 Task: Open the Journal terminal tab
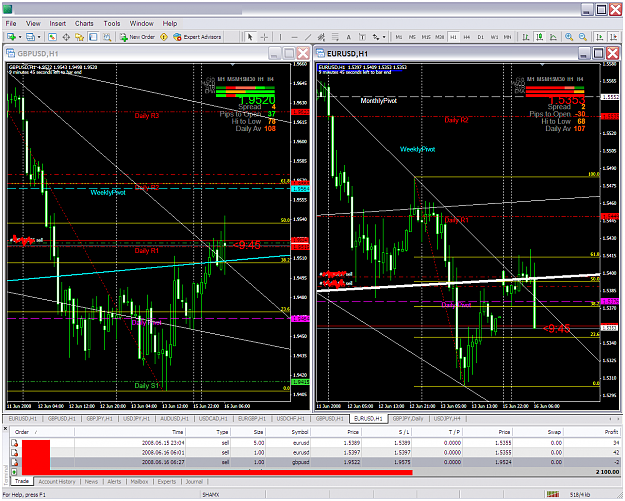pyautogui.click(x=194, y=482)
